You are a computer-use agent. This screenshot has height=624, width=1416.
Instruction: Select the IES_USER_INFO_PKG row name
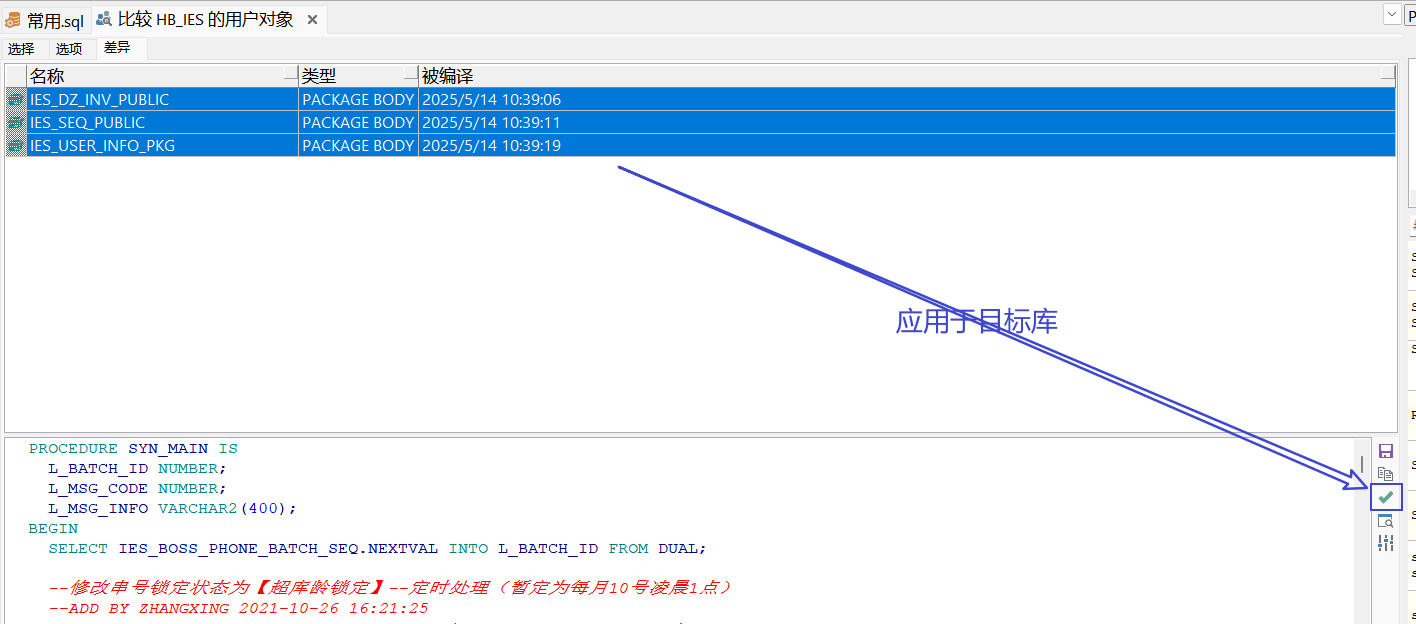coord(102,145)
